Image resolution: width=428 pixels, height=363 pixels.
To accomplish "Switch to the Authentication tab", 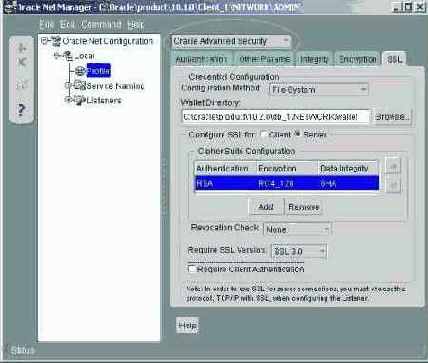I will (x=201, y=59).
